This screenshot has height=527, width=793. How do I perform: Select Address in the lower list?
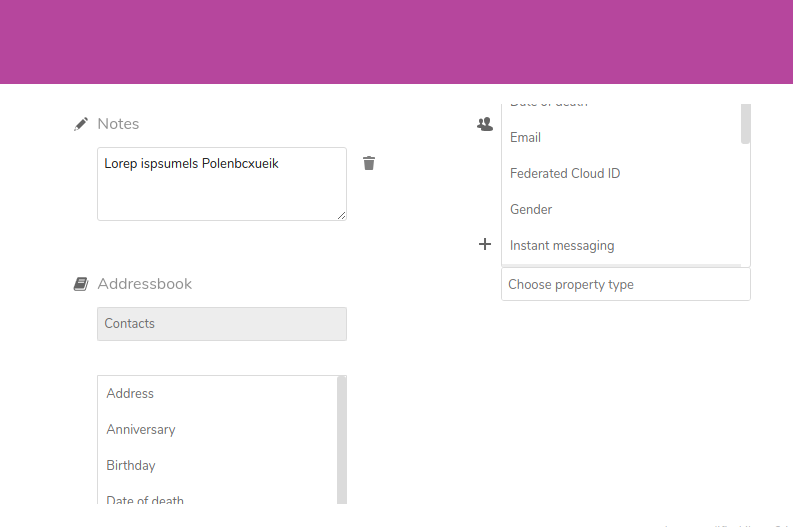217,393
